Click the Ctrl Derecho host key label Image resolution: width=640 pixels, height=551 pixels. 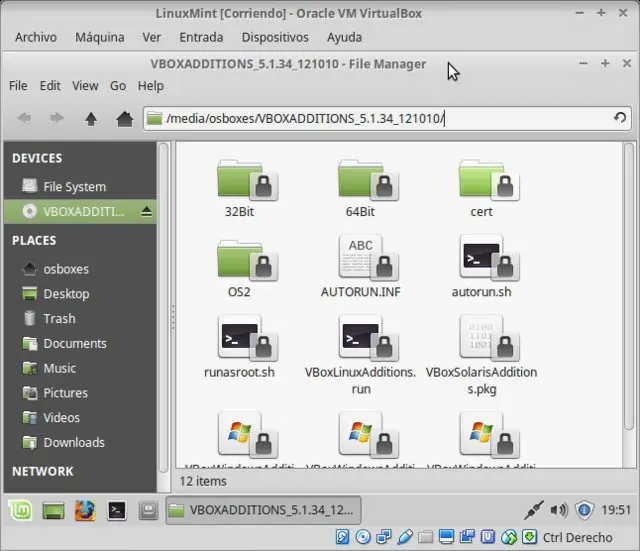(578, 538)
